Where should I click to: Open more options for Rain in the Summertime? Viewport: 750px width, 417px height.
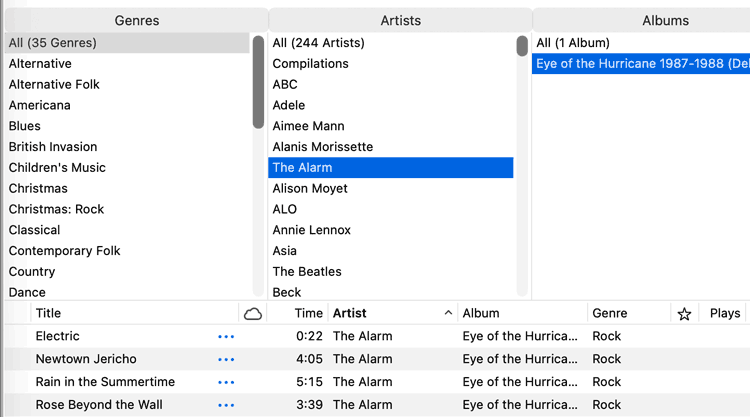(226, 383)
